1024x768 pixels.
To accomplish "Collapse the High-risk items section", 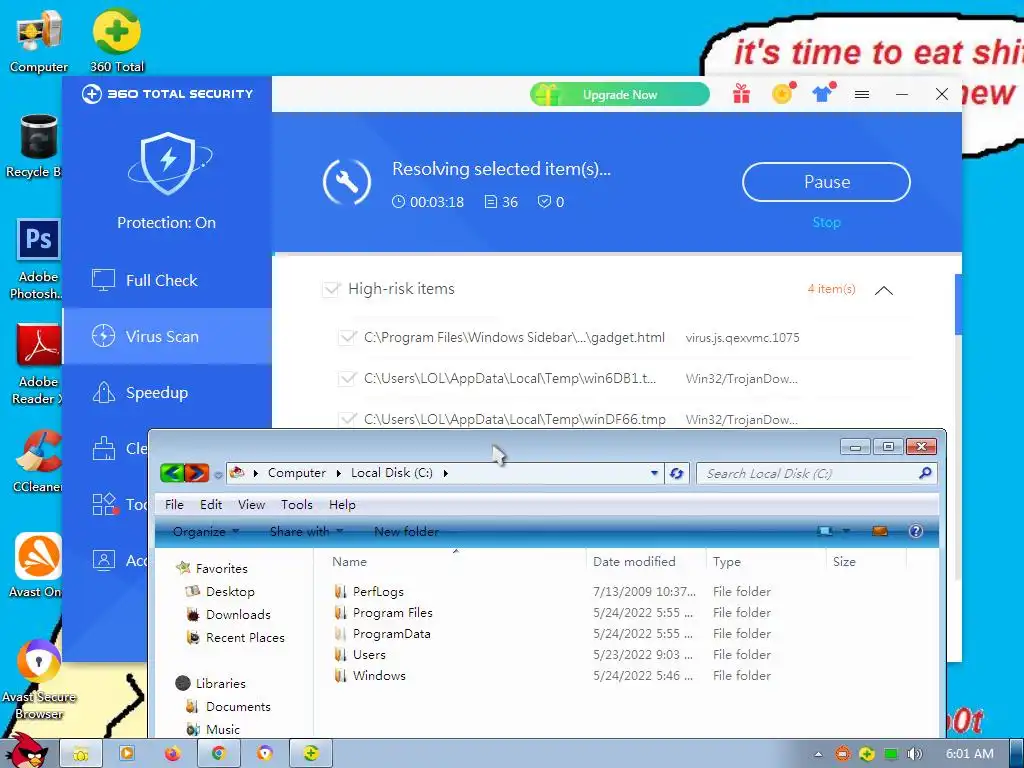I will 884,291.
